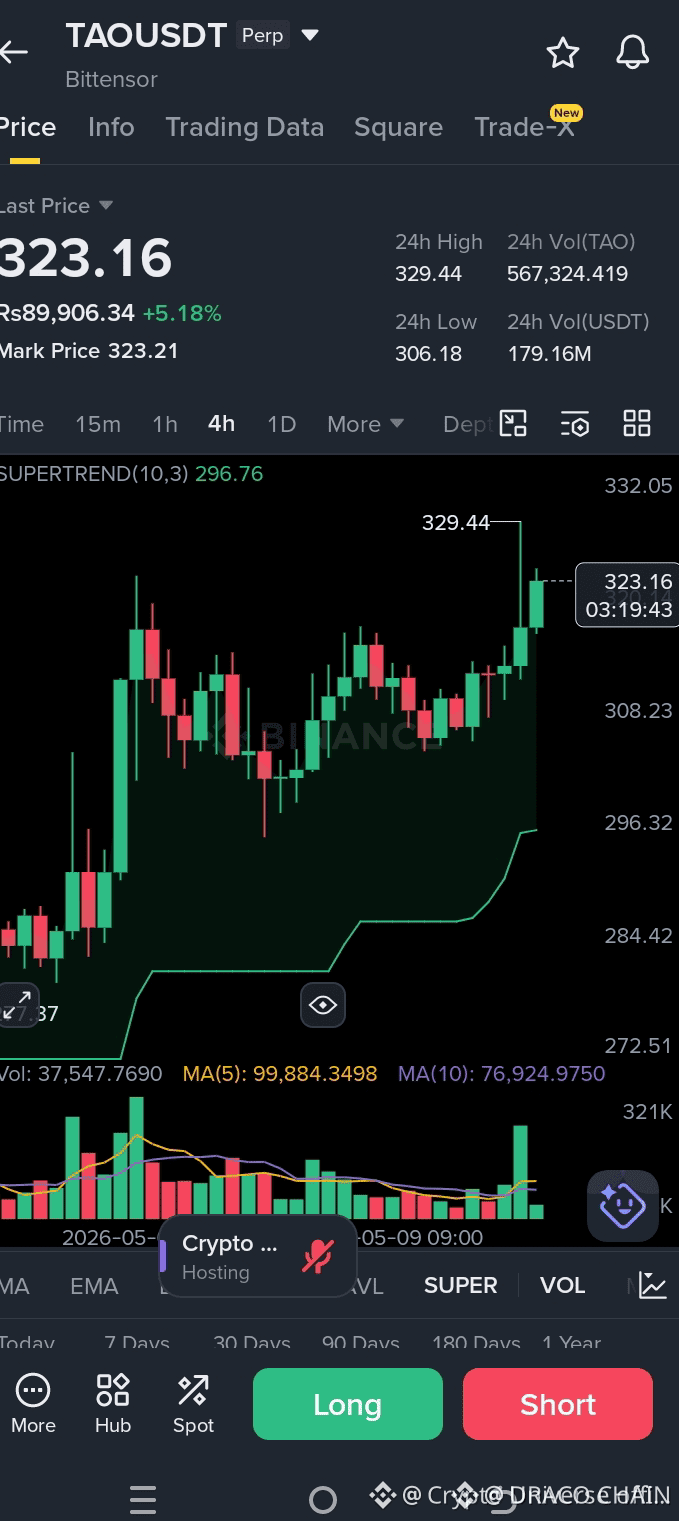The width and height of the screenshot is (679, 1521).
Task: Tap the green Long button
Action: tap(348, 1404)
